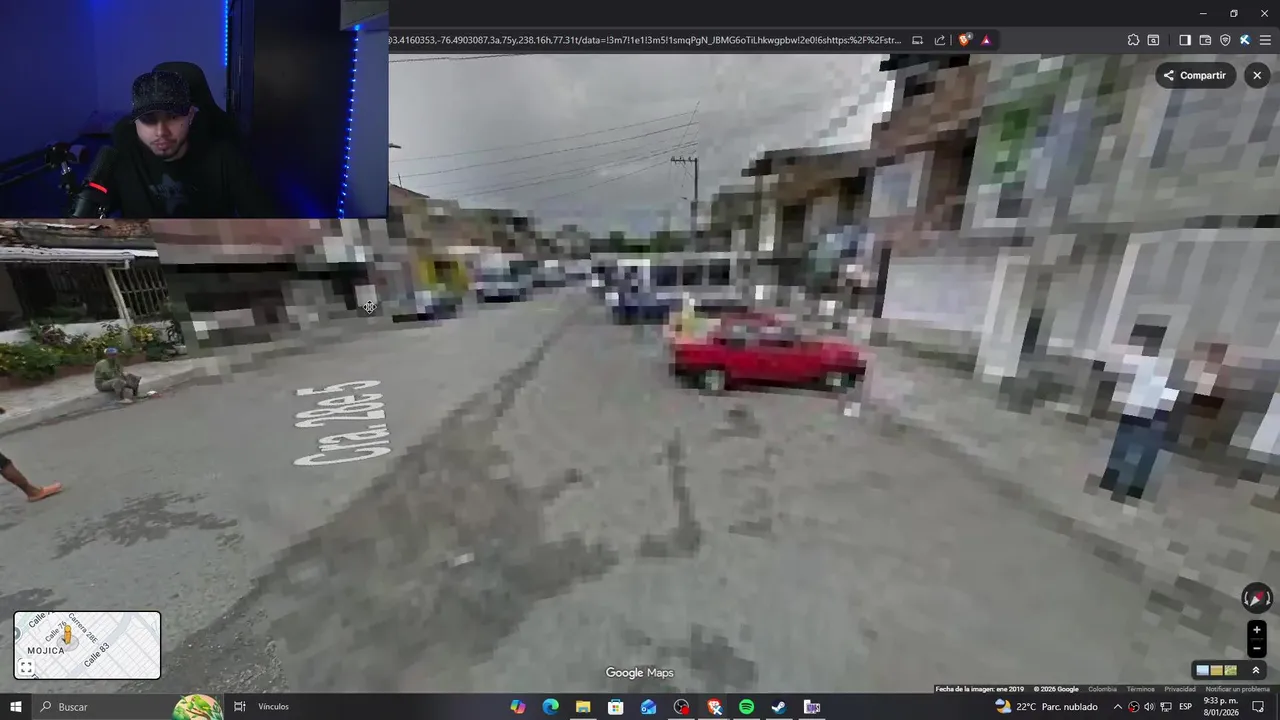Open File Explorer from the taskbar
This screenshot has width=1280, height=720.
coord(583,707)
